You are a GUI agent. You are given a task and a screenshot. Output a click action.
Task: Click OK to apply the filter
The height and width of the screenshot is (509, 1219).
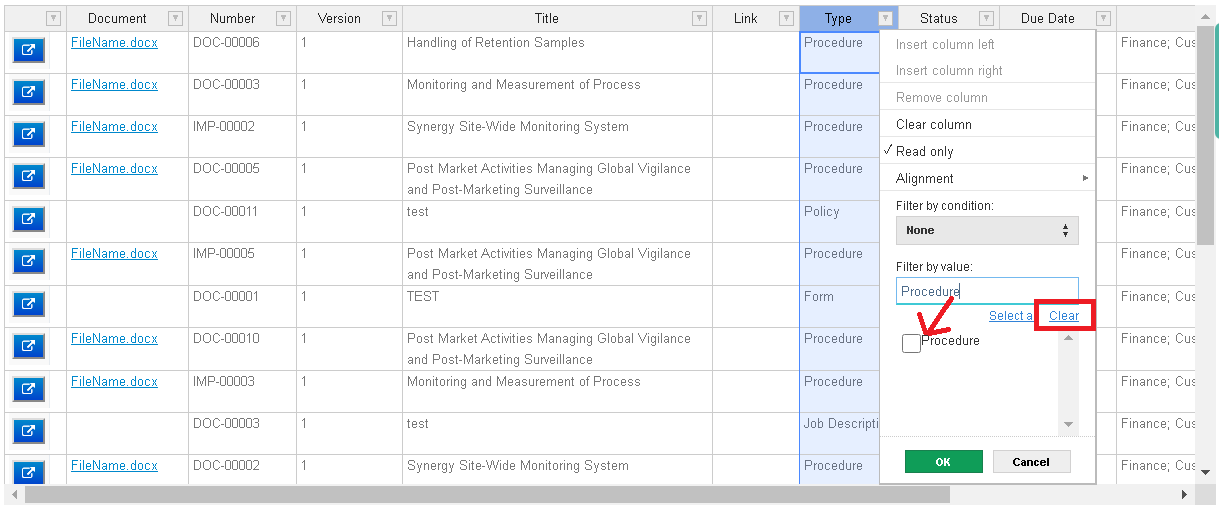point(943,462)
